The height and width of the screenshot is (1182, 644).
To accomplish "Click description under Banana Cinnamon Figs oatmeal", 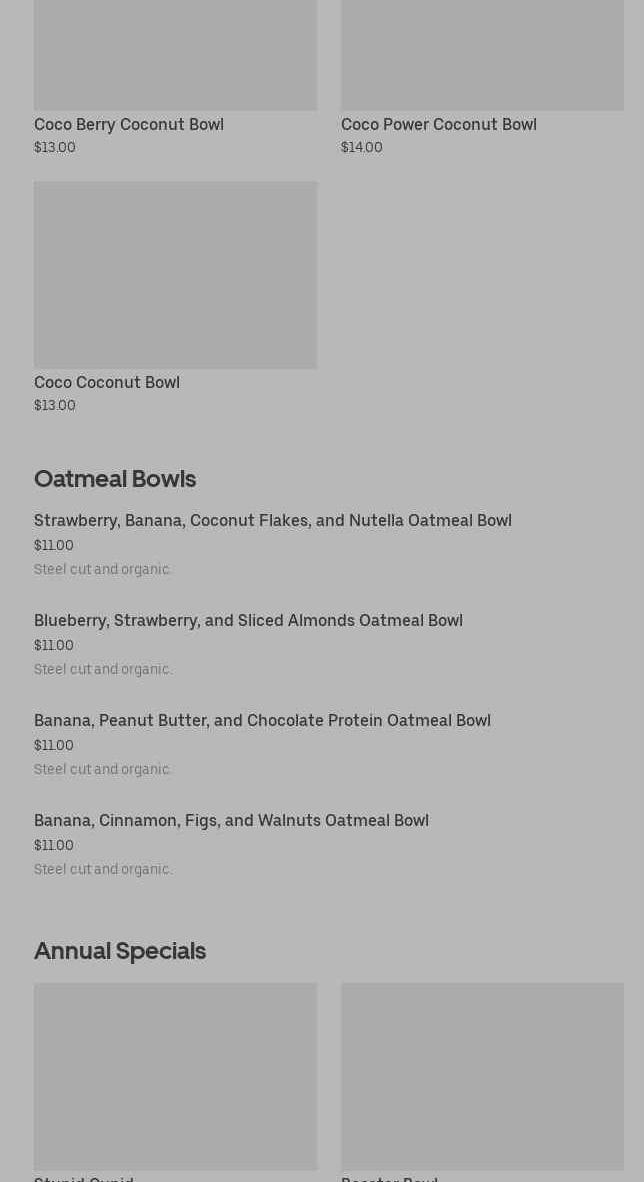I will point(103,869).
